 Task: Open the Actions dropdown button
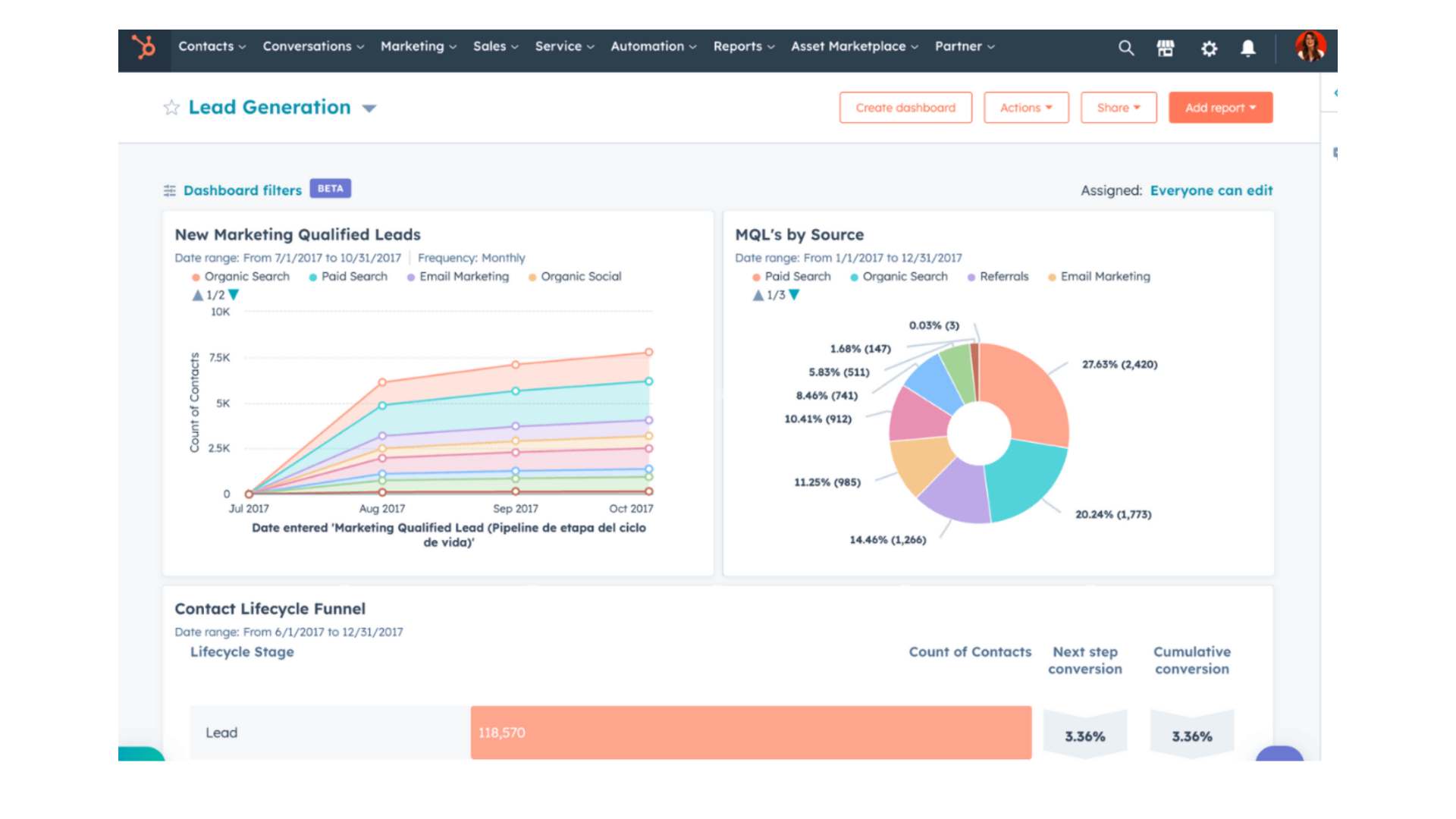point(1025,108)
